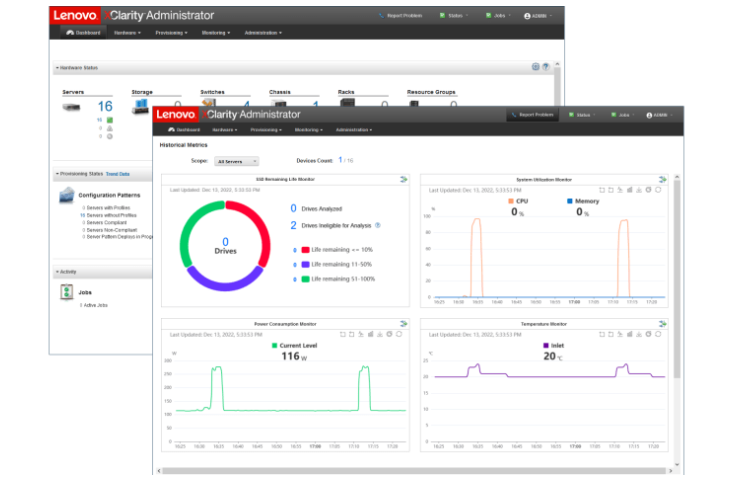Pop out the Power Consumption Monitor panel

(403, 324)
